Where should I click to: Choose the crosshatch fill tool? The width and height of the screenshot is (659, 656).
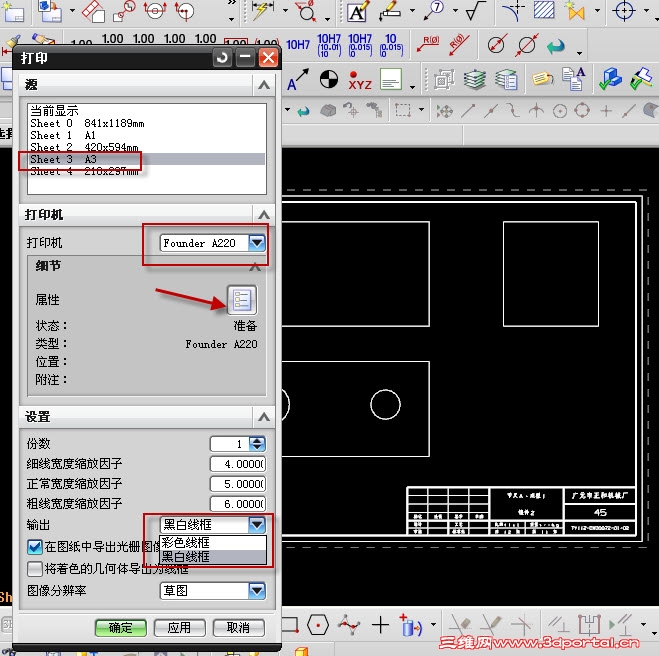click(x=543, y=10)
